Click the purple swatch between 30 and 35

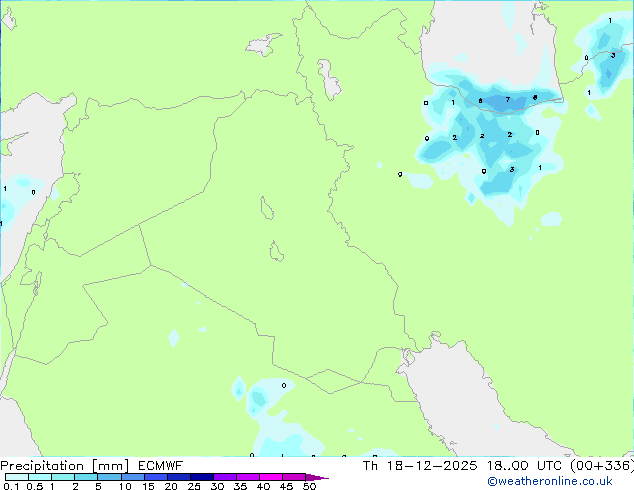[225, 477]
